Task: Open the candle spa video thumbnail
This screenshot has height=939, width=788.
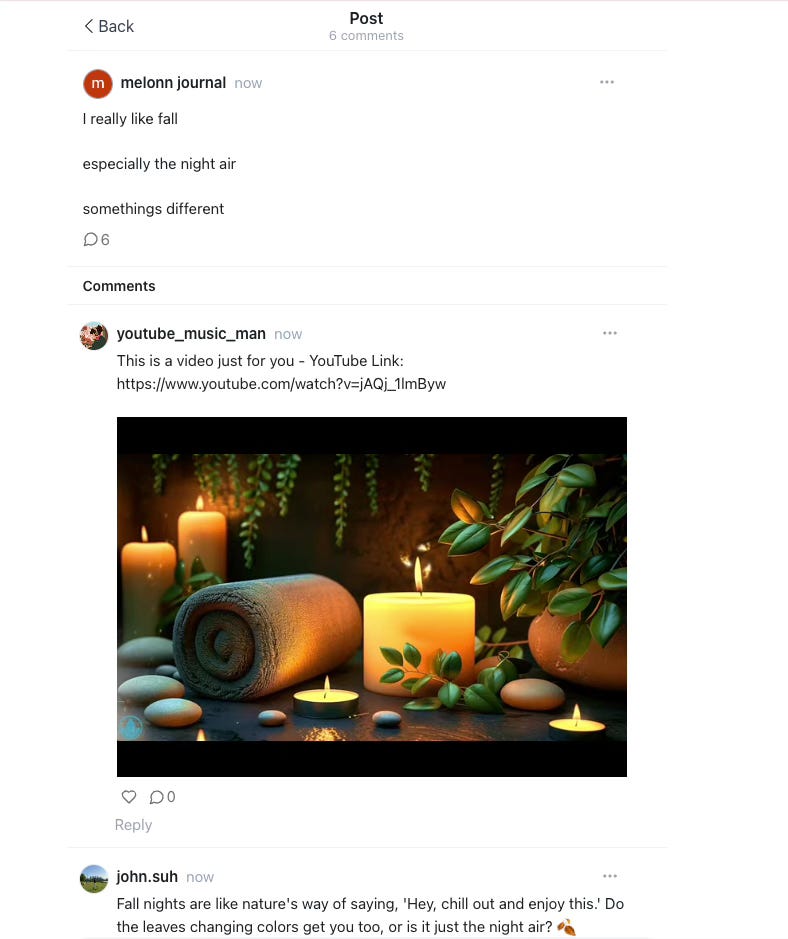Action: (x=372, y=596)
